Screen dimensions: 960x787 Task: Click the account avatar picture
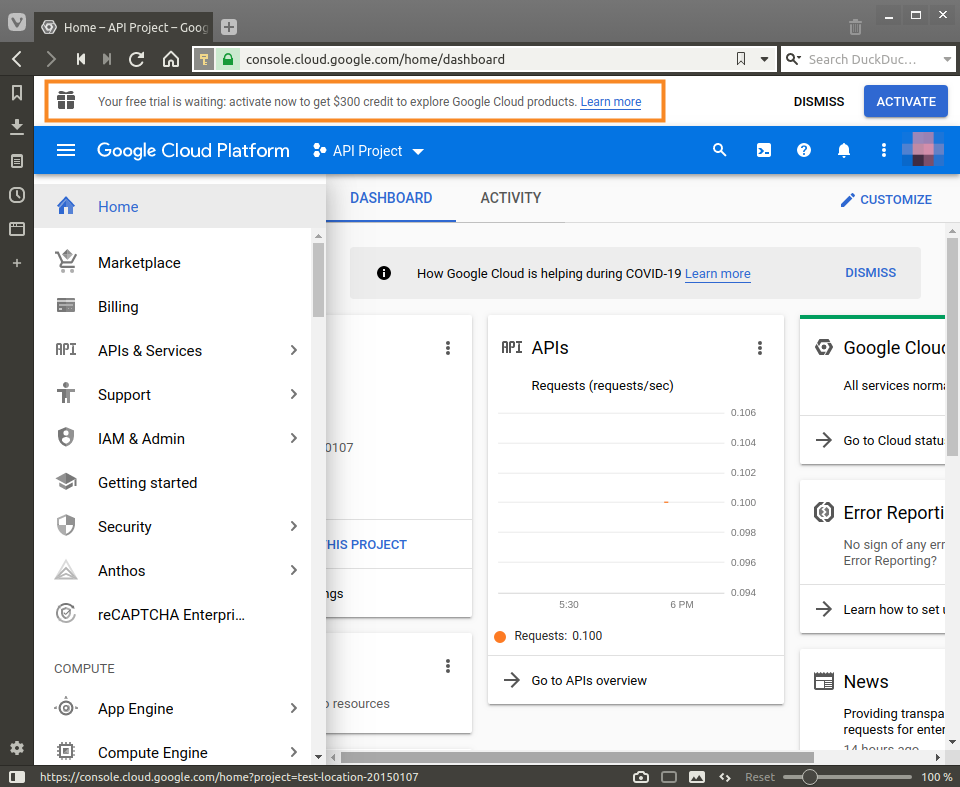923,149
